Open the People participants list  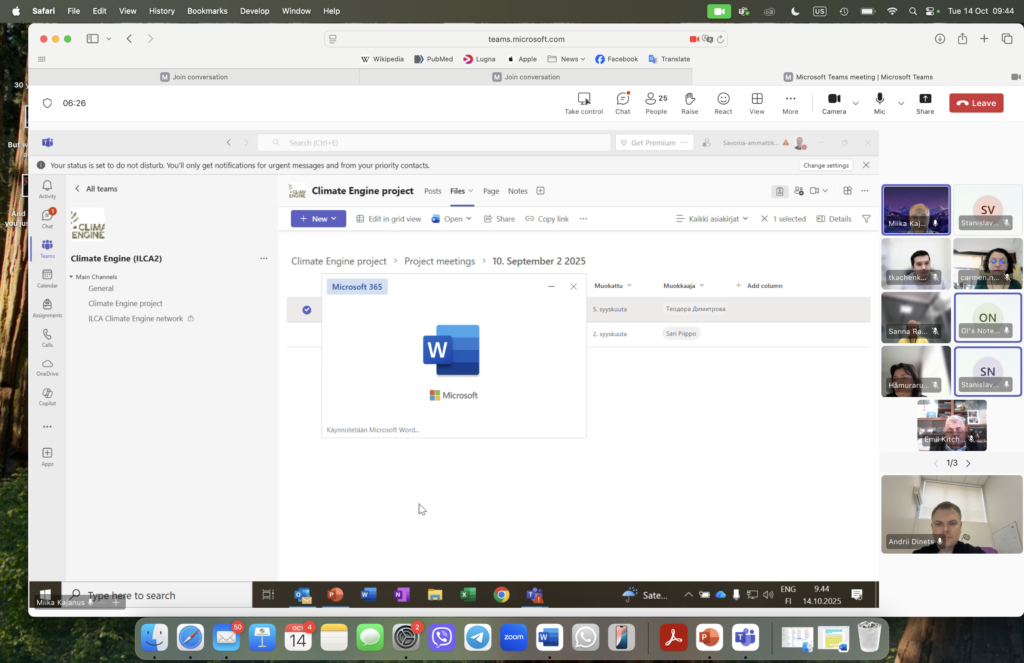[x=656, y=102]
